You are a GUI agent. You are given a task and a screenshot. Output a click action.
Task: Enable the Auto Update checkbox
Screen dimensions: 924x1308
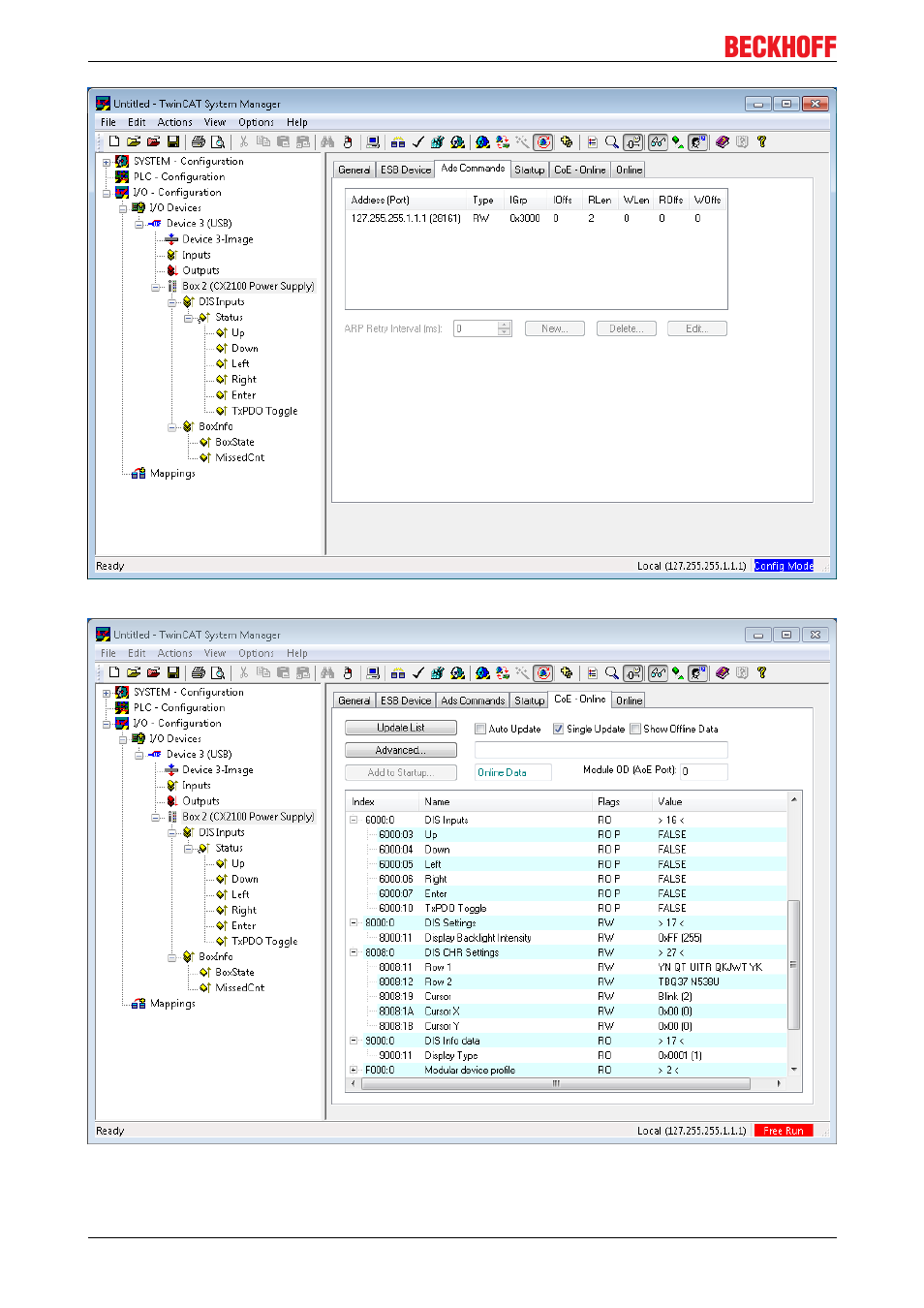[x=480, y=729]
